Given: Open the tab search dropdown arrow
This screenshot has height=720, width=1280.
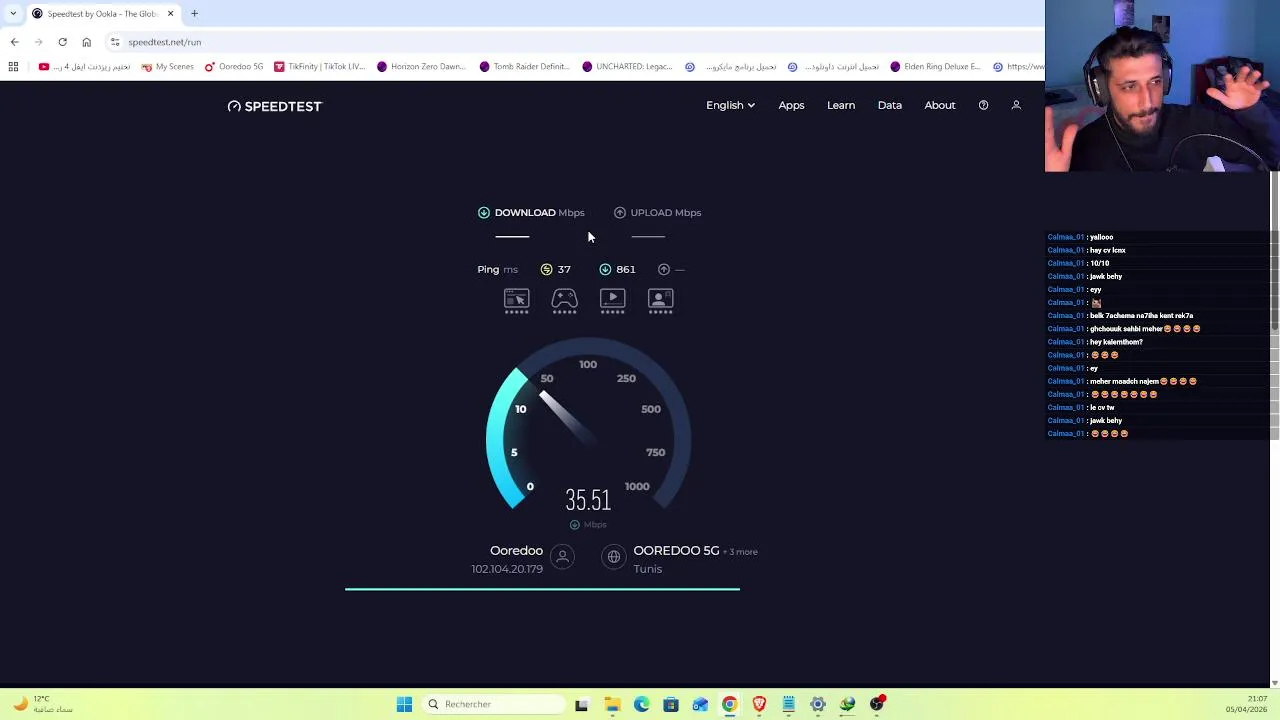Looking at the screenshot, I should [x=13, y=14].
